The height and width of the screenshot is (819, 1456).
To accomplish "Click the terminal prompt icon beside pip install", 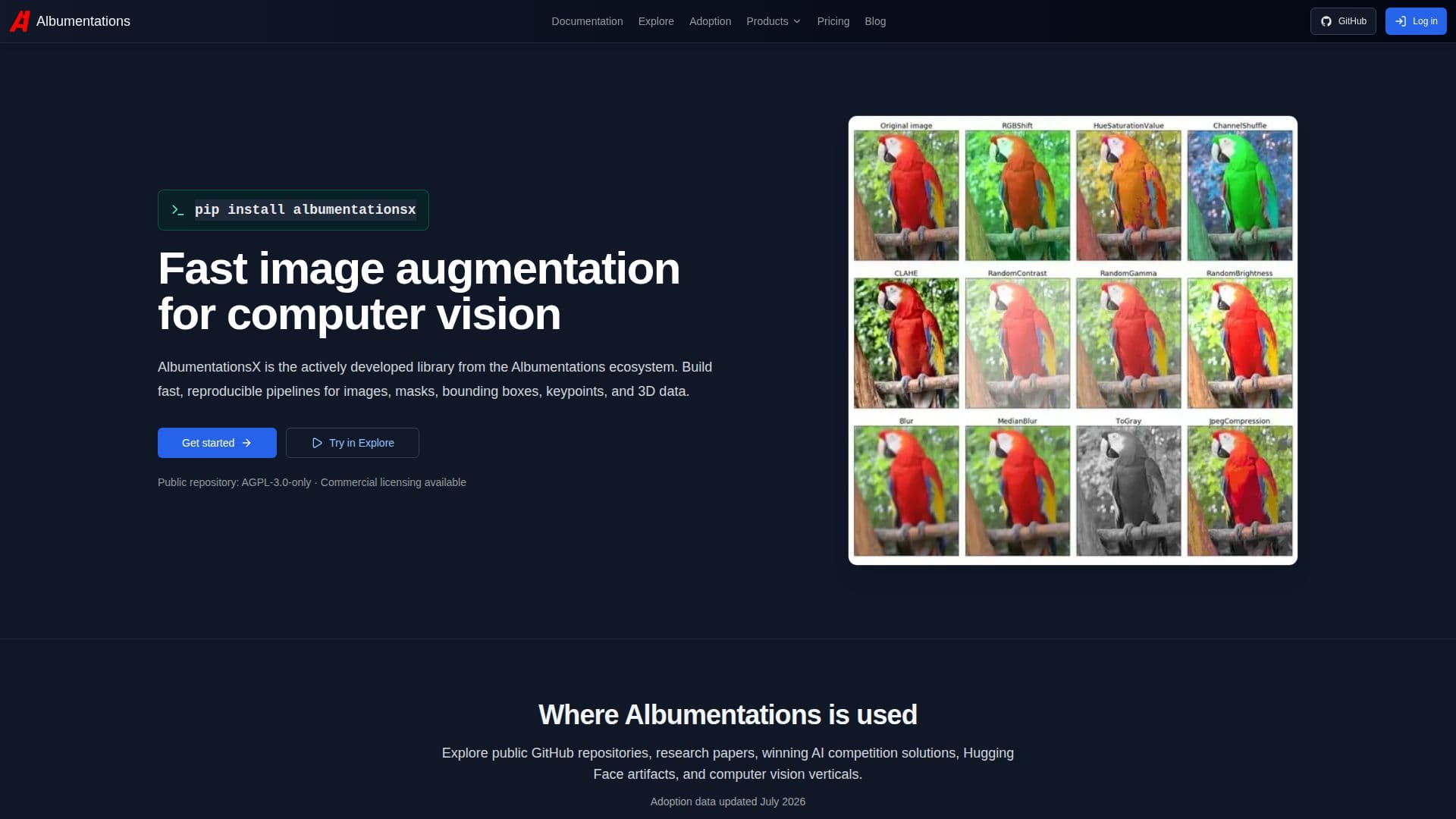I will [x=177, y=210].
